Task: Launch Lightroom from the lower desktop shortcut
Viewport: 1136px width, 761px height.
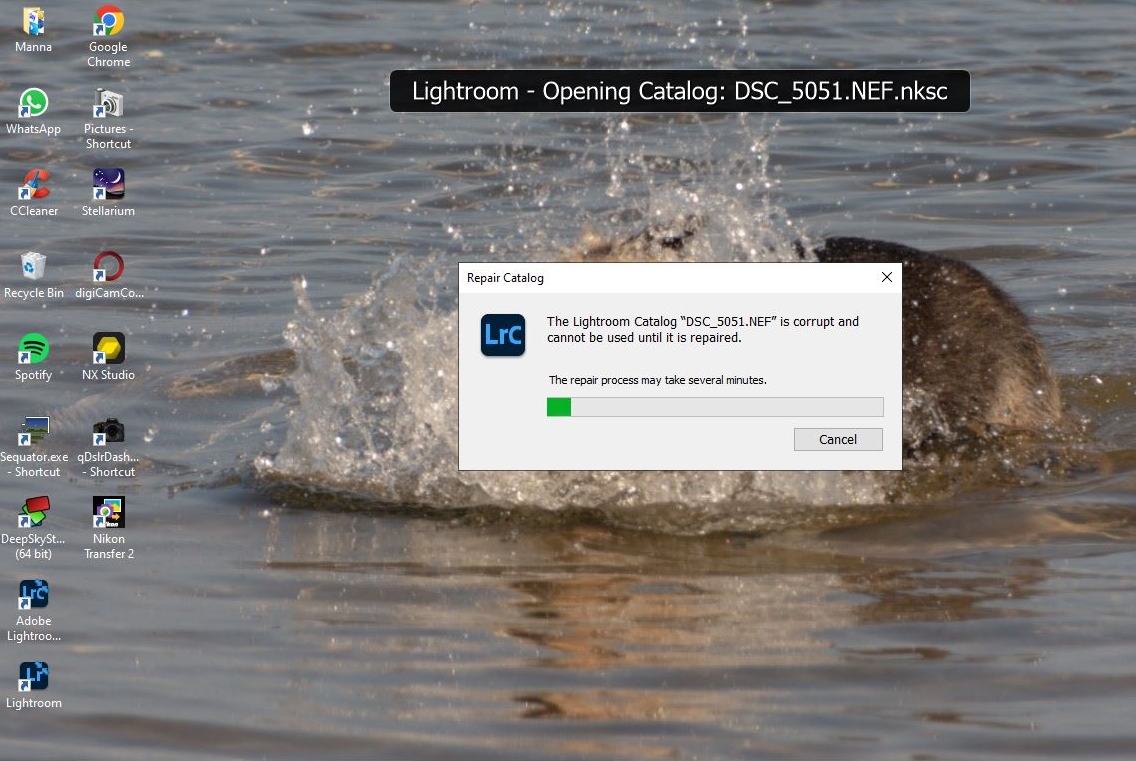Action: (33, 679)
